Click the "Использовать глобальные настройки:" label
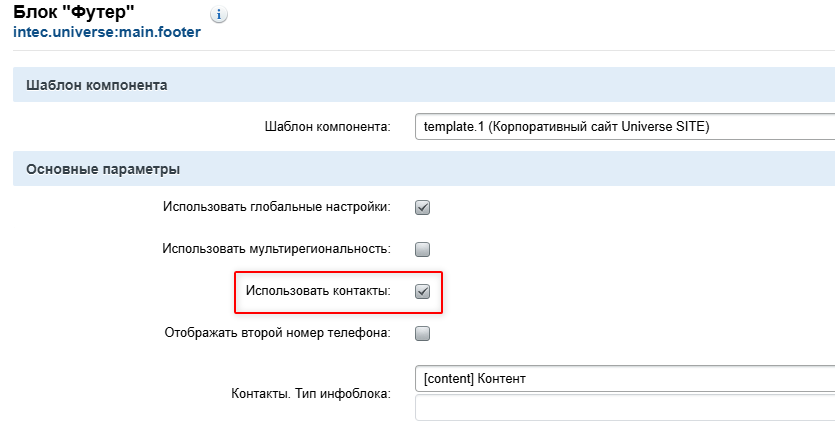835x439 pixels. tap(276, 208)
